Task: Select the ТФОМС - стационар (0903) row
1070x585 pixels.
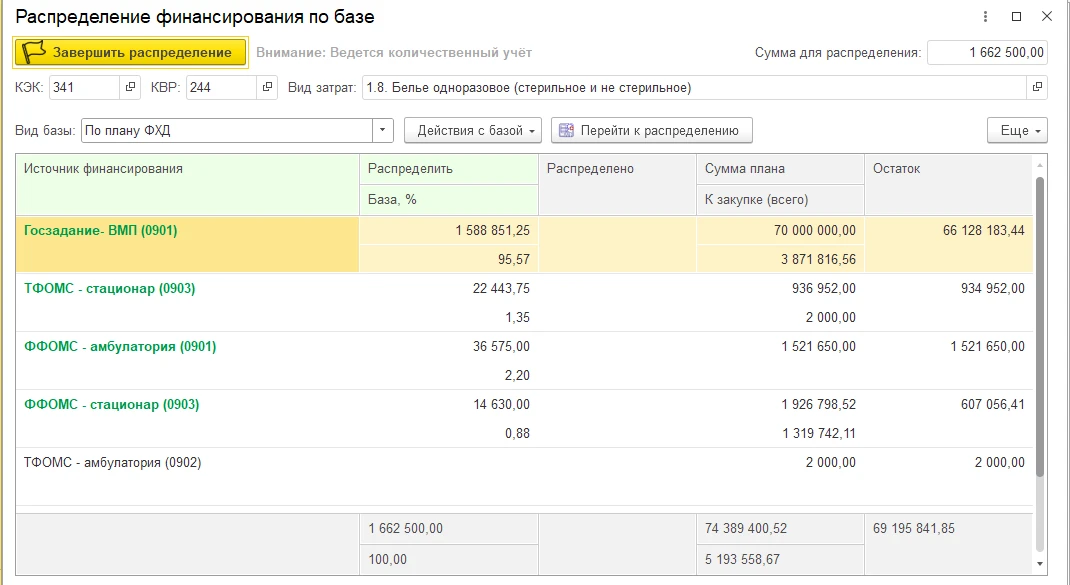Action: point(524,302)
